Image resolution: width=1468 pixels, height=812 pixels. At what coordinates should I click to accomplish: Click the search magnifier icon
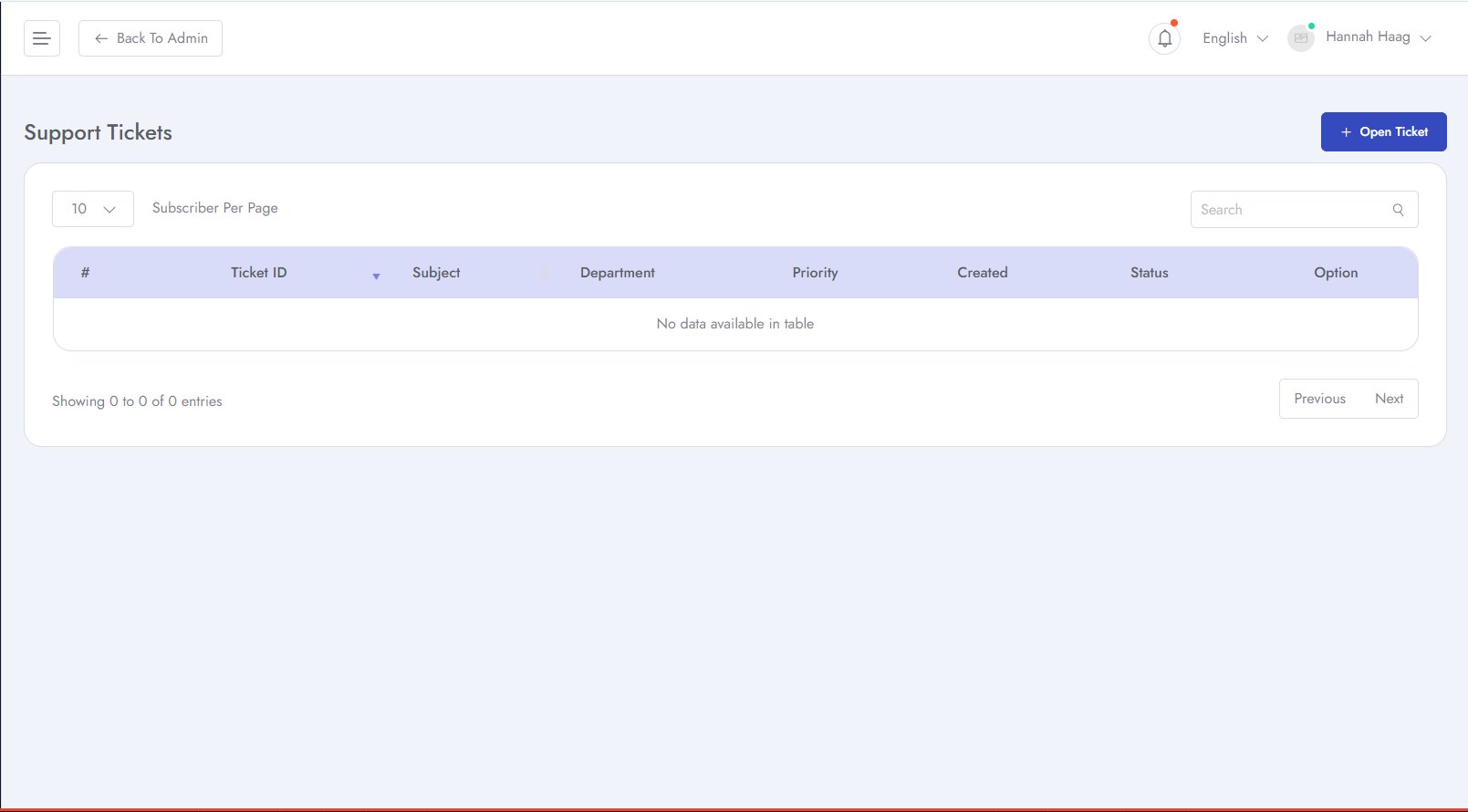(x=1398, y=210)
